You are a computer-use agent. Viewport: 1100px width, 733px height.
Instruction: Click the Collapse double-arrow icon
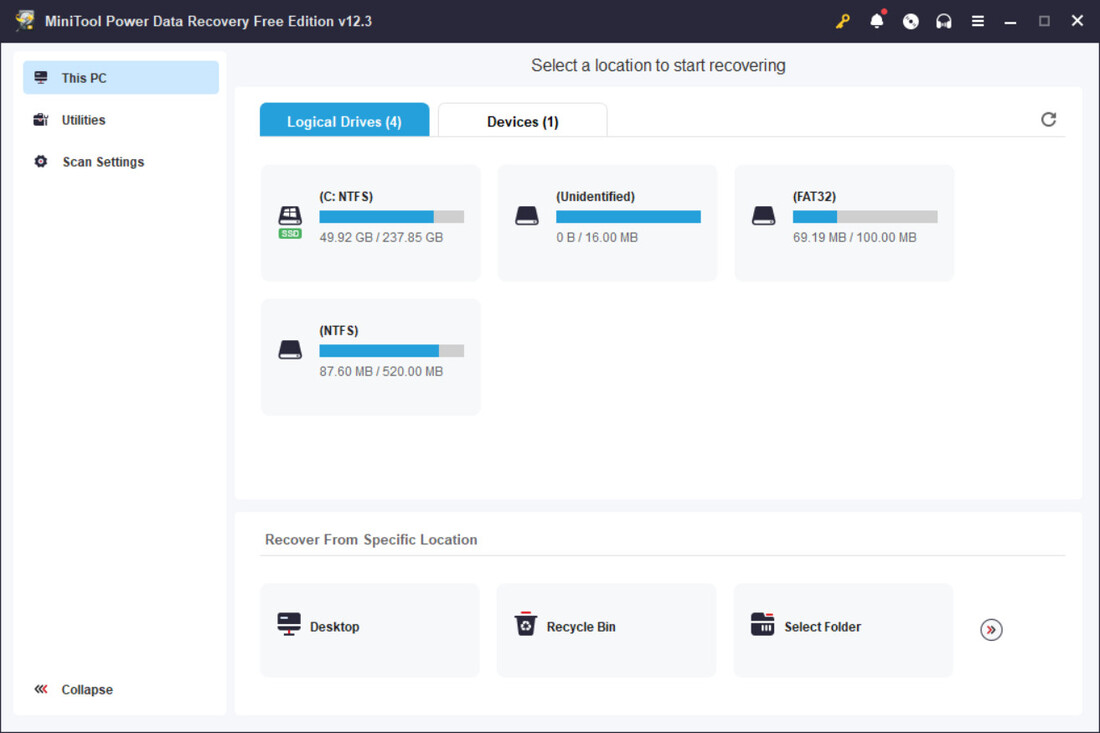click(x=41, y=689)
